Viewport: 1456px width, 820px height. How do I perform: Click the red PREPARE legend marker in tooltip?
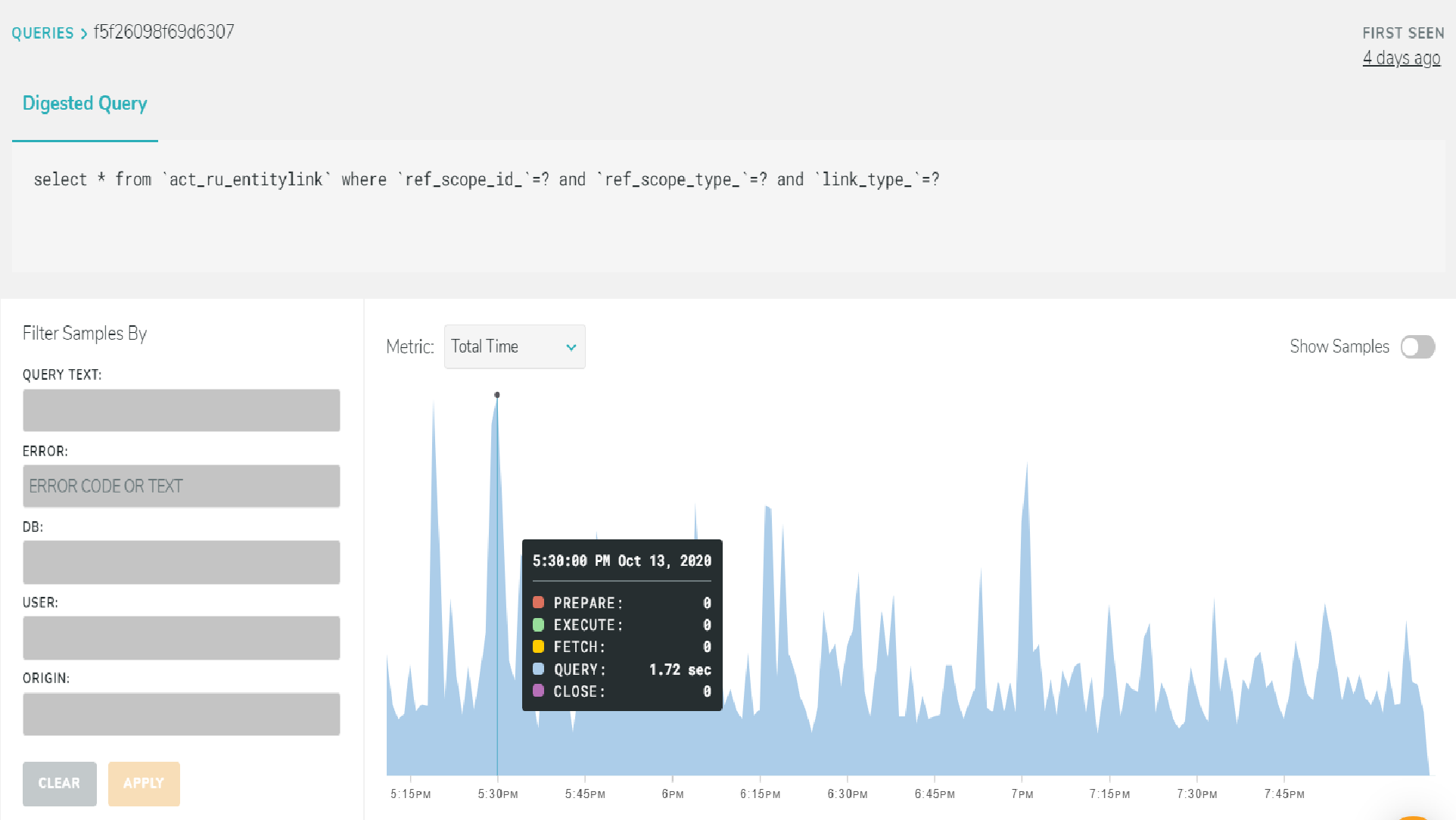point(538,603)
